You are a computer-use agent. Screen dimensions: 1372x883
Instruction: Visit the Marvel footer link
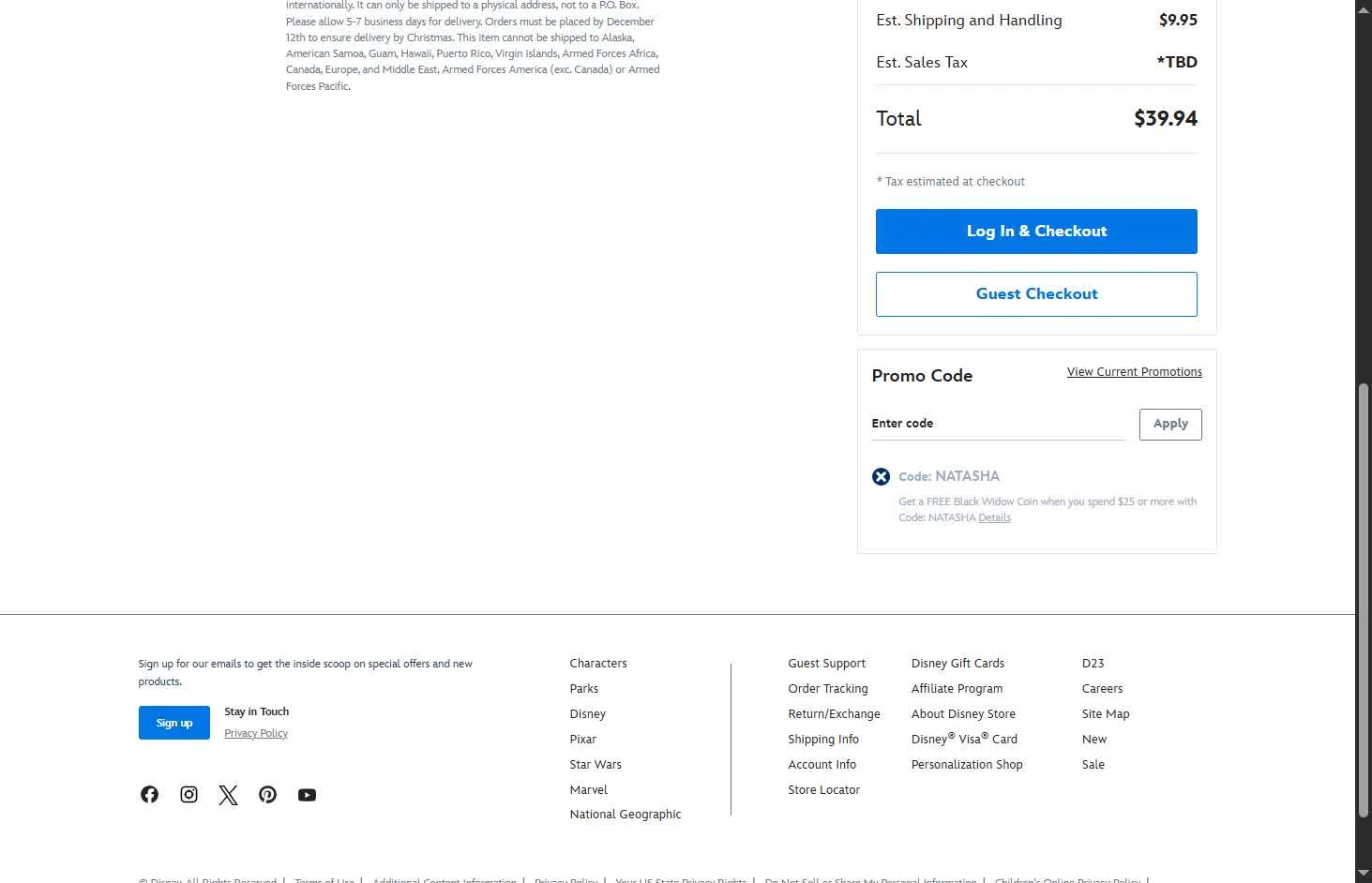[589, 789]
